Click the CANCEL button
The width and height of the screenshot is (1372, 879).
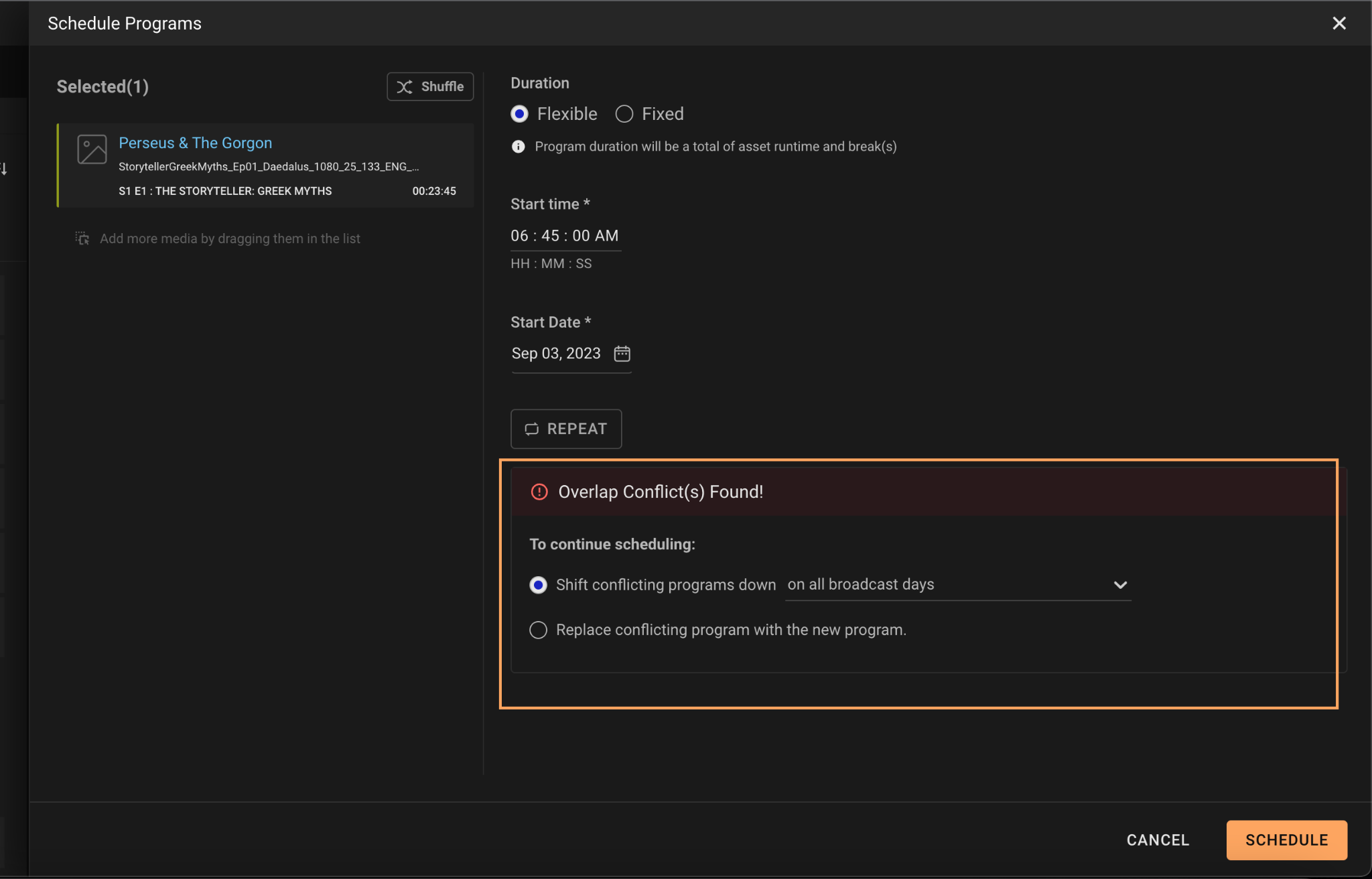[1158, 840]
